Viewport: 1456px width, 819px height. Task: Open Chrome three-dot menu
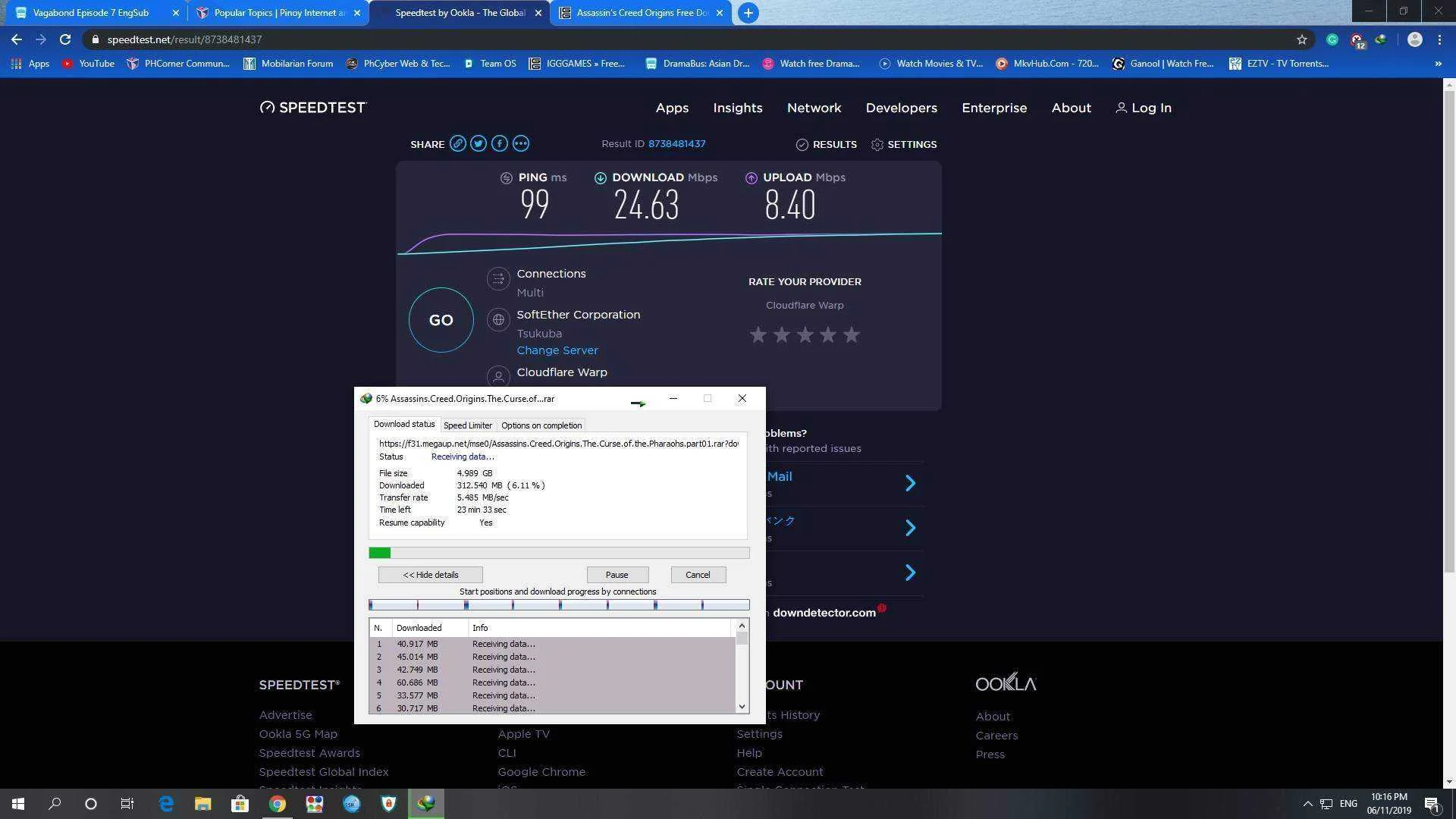coord(1439,39)
